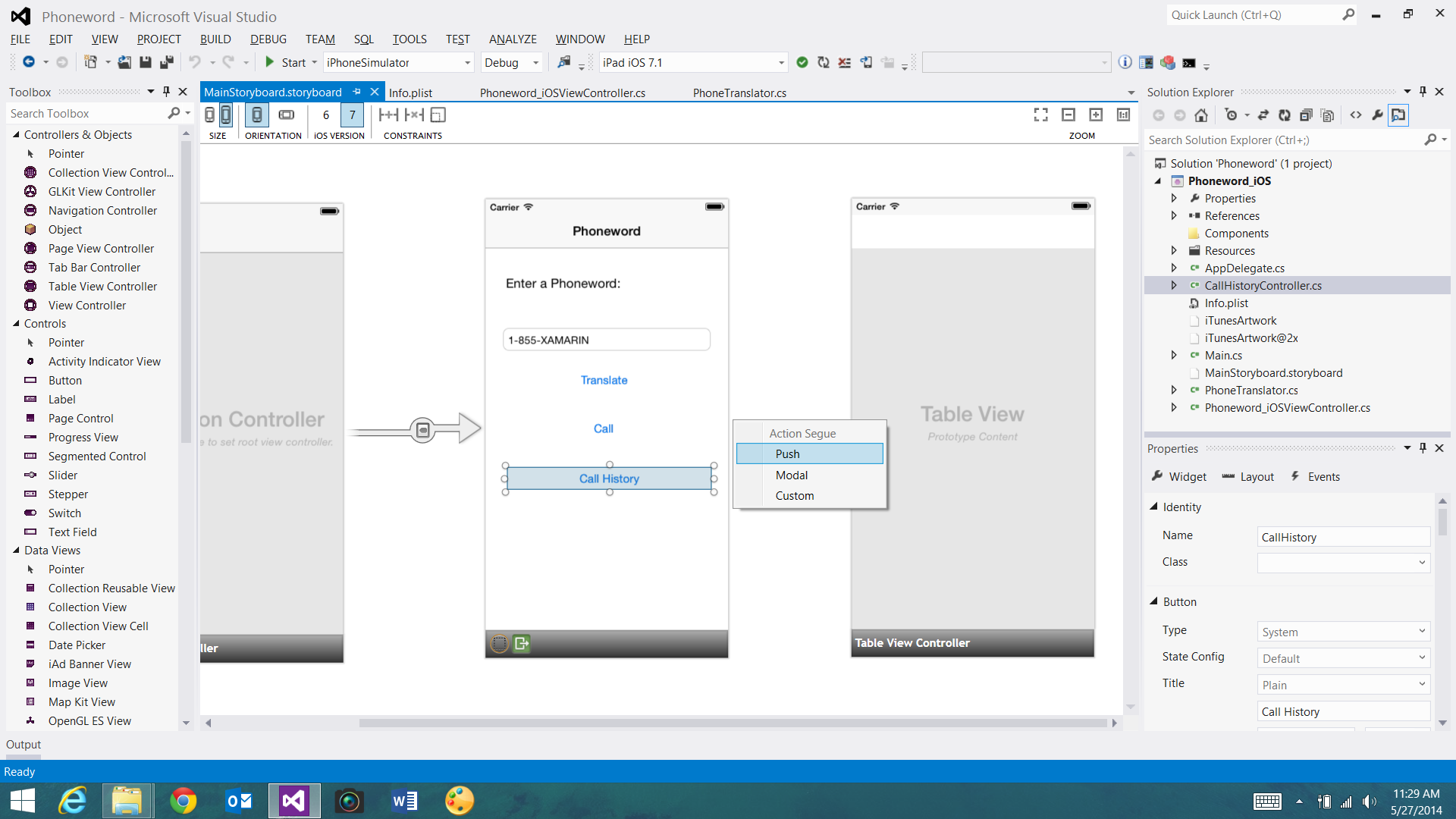The height and width of the screenshot is (819, 1456).
Task: Click Collapse All icon in Solution Explorer
Action: point(1305,115)
